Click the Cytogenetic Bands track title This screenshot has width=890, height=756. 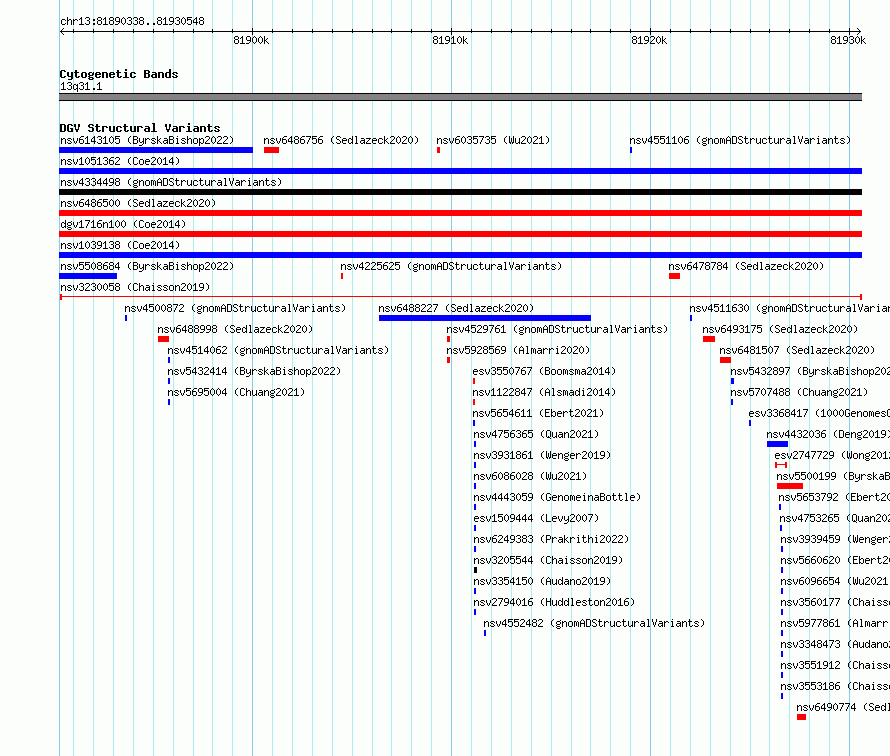click(119, 74)
